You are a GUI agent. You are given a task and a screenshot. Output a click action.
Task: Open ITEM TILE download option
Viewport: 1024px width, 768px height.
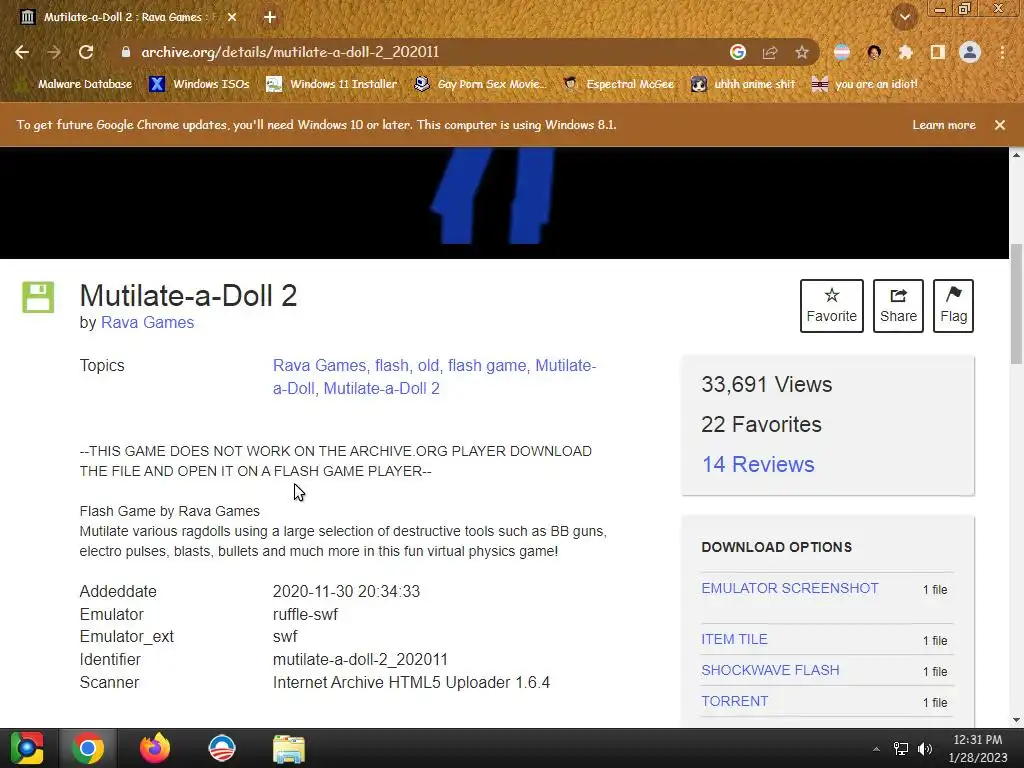tap(734, 639)
